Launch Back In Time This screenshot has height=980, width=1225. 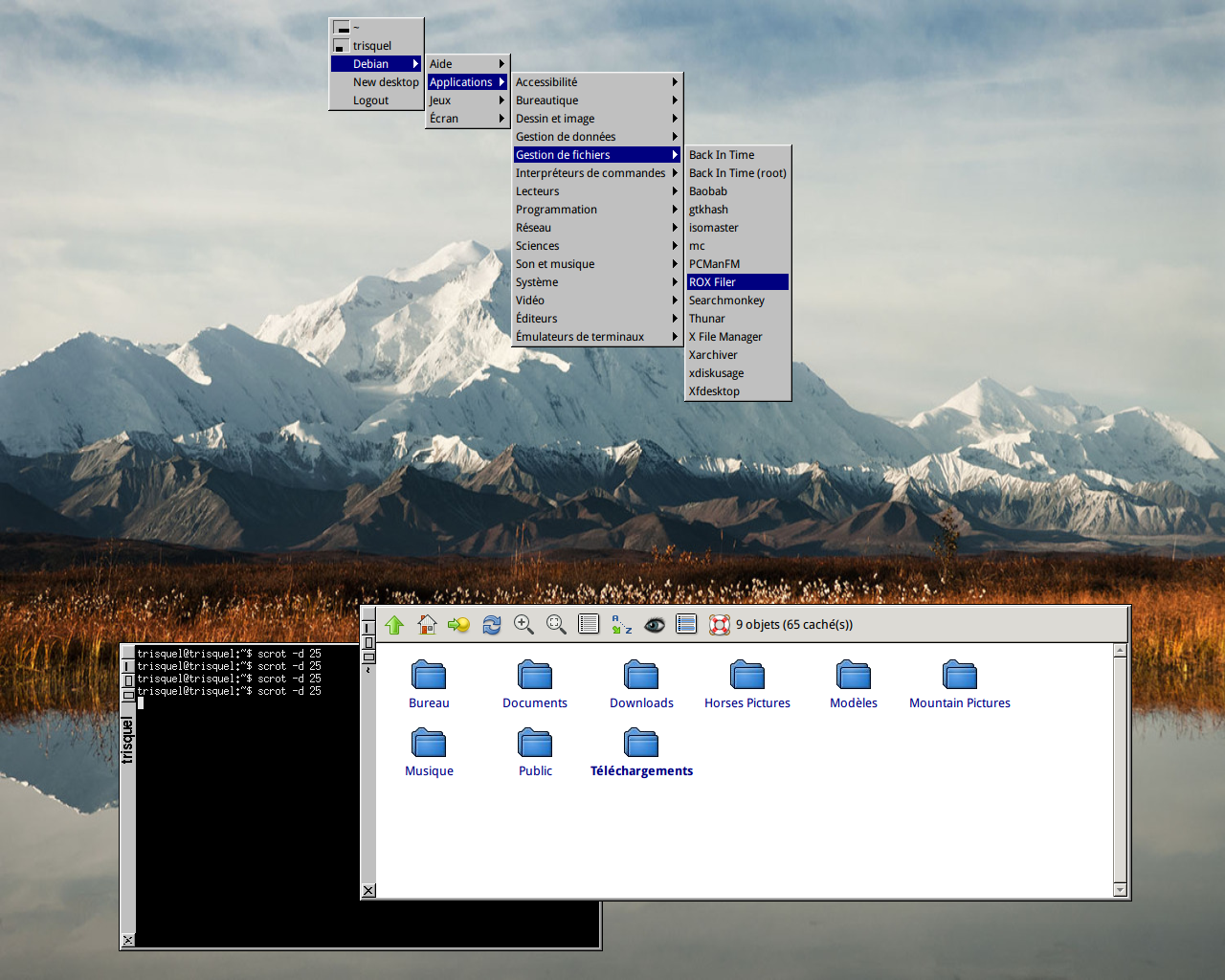(738, 155)
